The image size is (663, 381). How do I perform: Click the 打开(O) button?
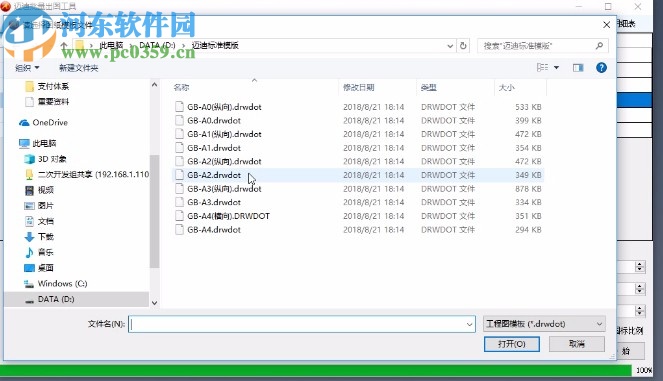pos(512,344)
